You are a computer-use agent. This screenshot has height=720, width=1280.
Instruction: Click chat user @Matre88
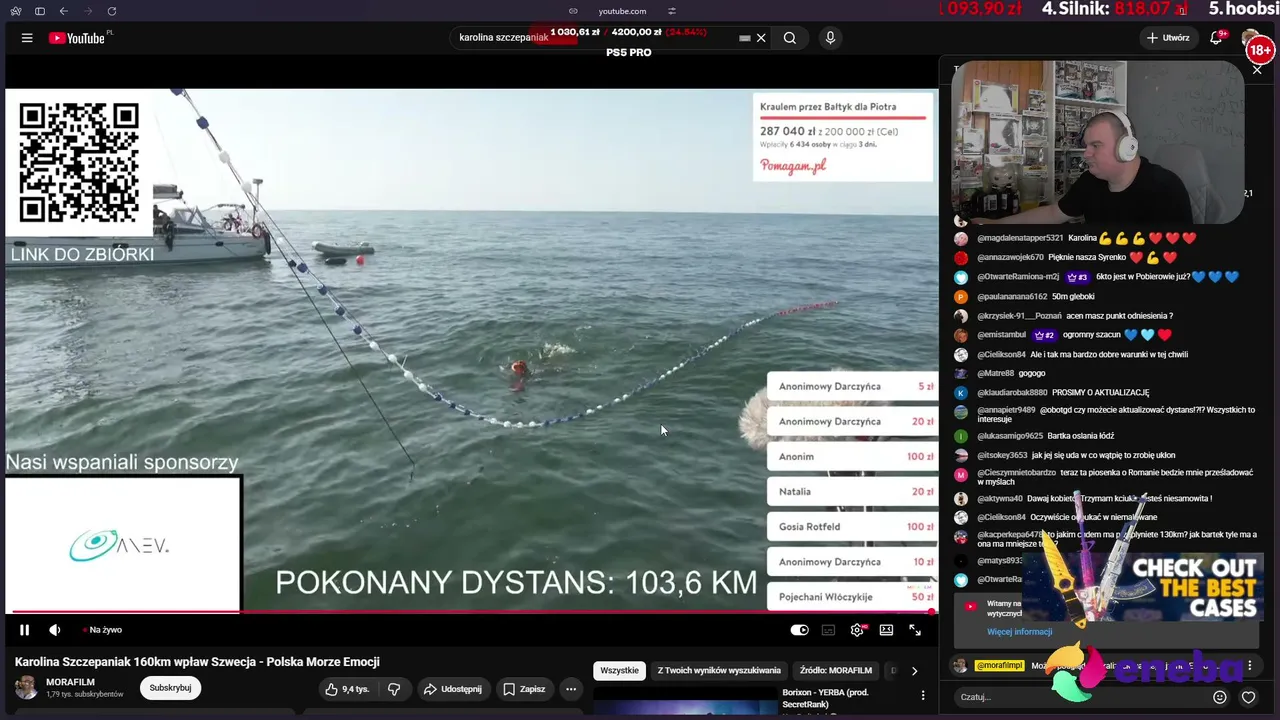[995, 374]
